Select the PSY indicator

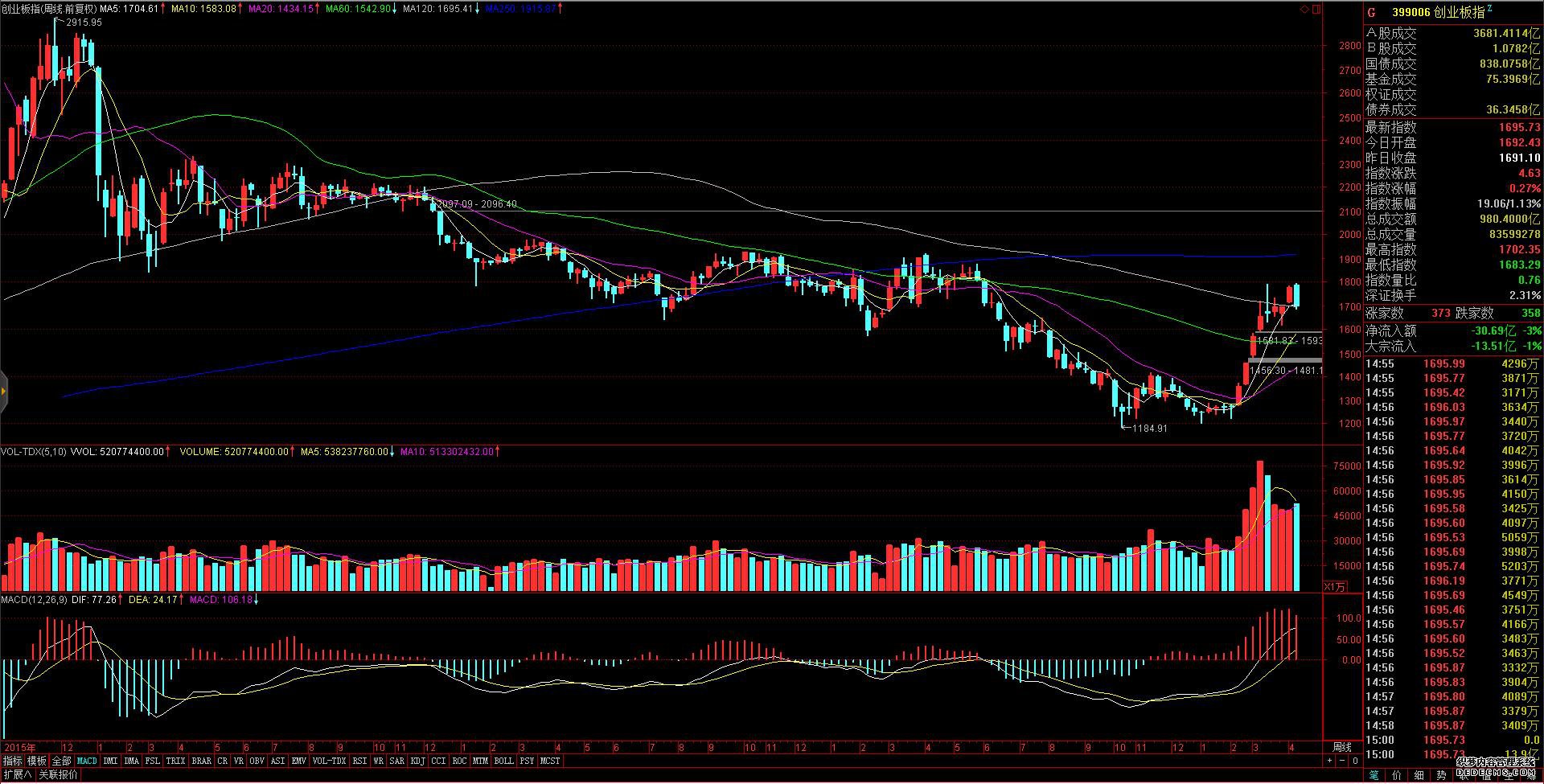click(527, 761)
